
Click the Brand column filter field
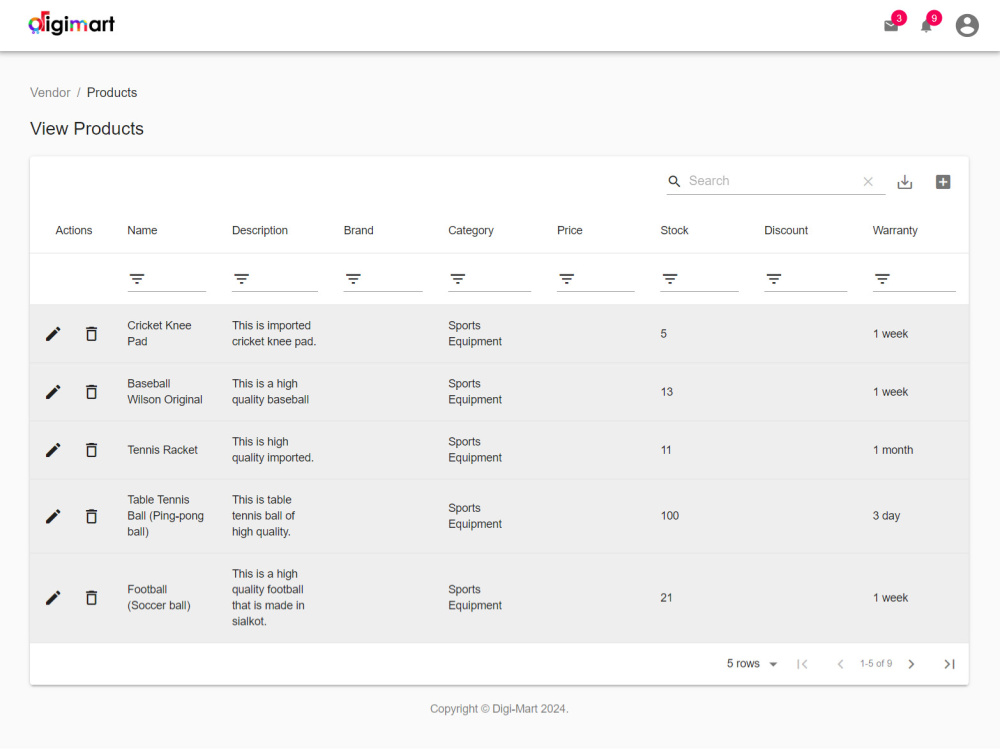(x=383, y=279)
